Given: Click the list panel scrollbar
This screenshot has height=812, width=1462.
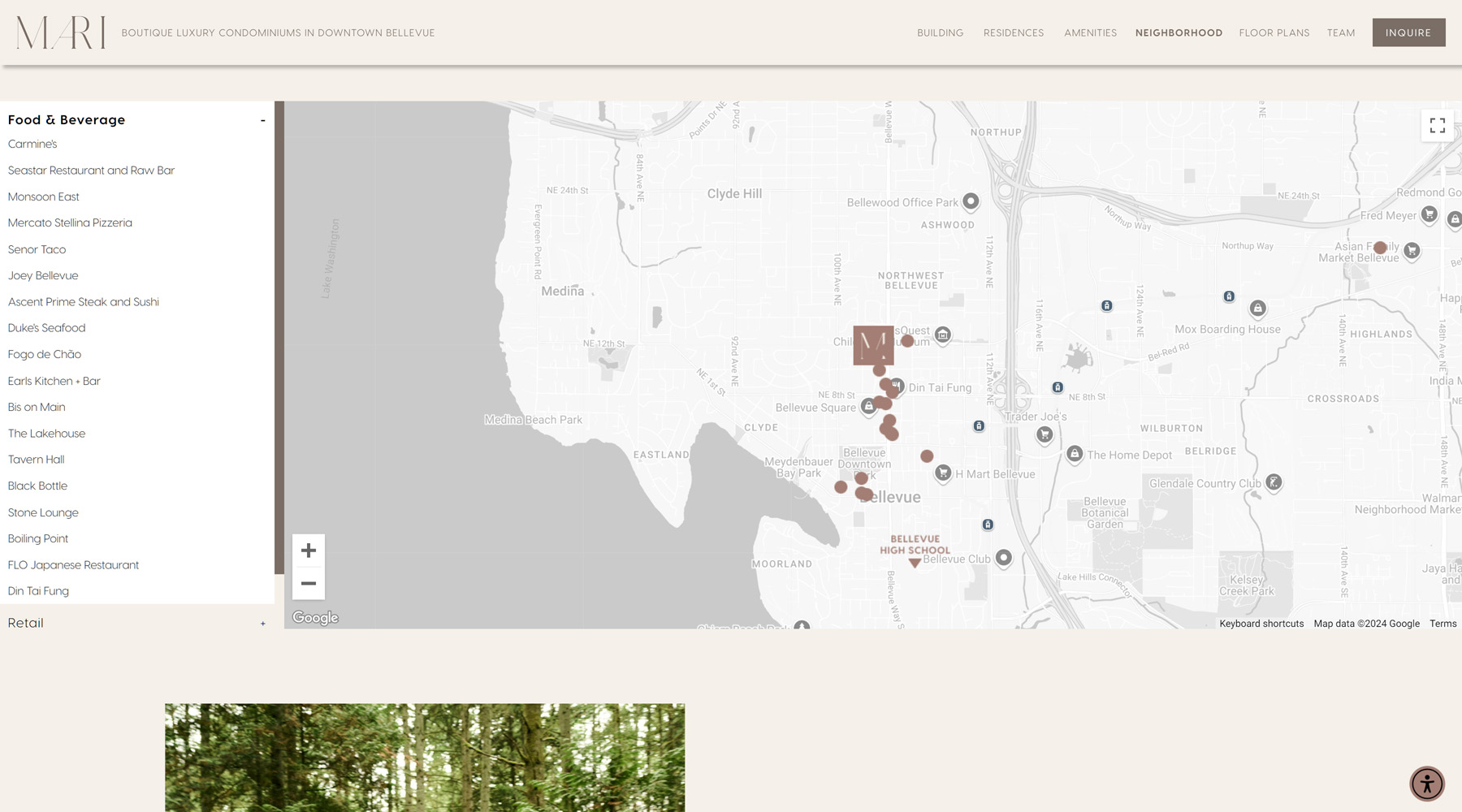Looking at the screenshot, I should (279, 337).
